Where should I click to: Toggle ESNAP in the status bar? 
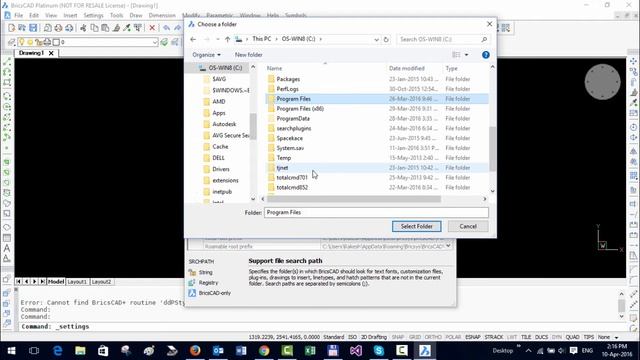[473, 337]
